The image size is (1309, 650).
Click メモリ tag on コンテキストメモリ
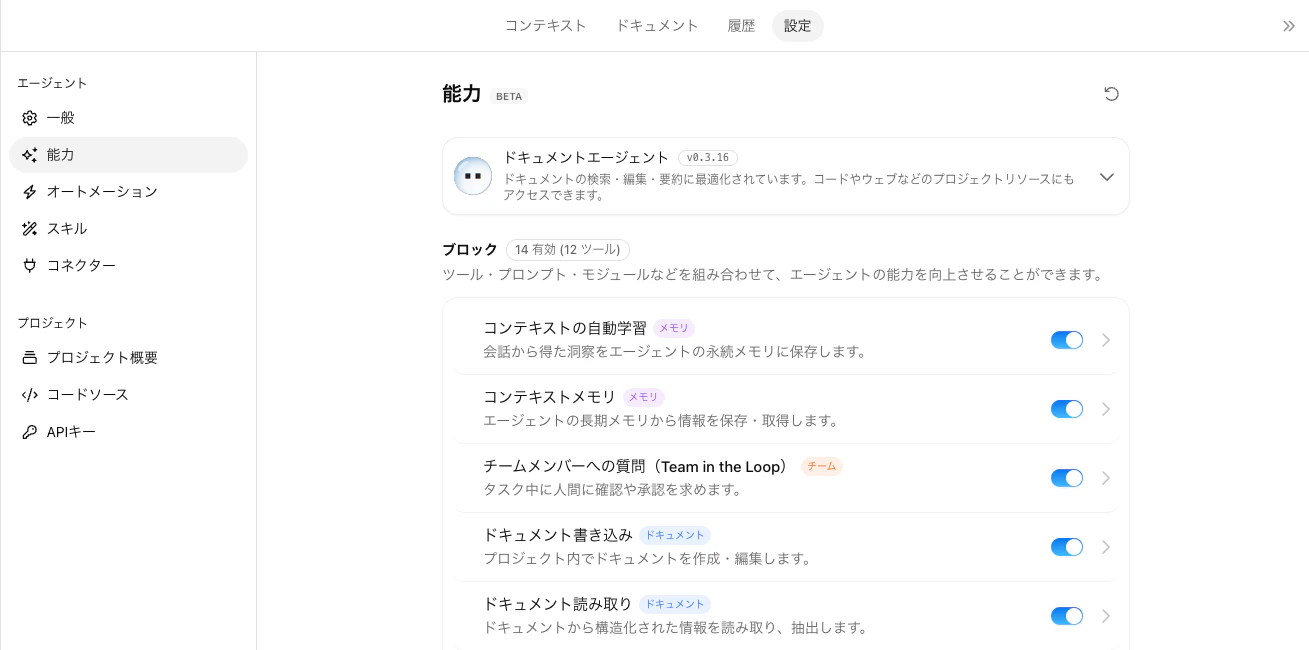pyautogui.click(x=644, y=397)
